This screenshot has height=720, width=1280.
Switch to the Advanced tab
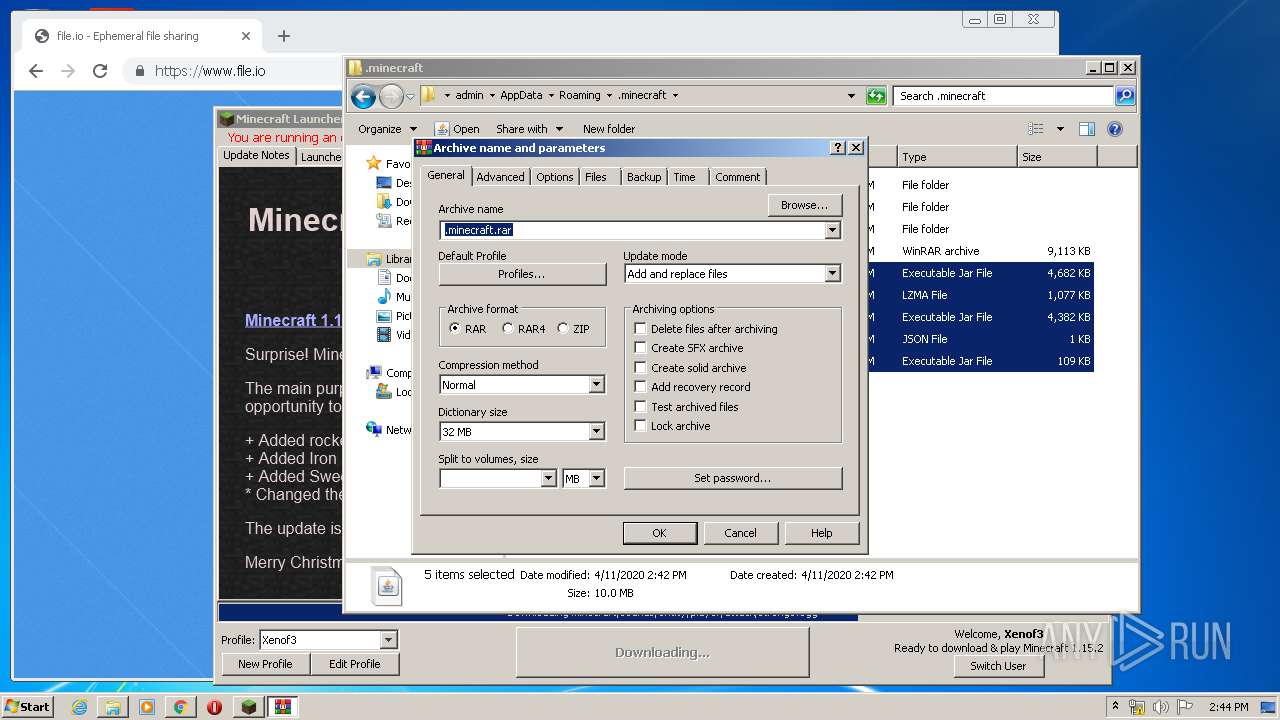[x=500, y=177]
